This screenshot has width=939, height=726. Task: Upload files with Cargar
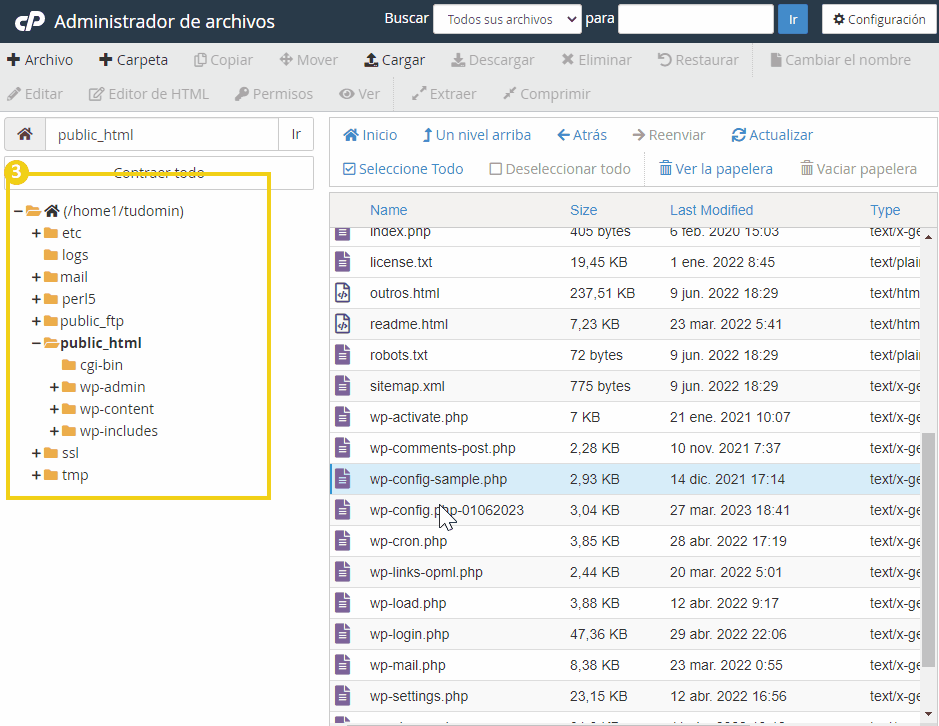pos(395,60)
